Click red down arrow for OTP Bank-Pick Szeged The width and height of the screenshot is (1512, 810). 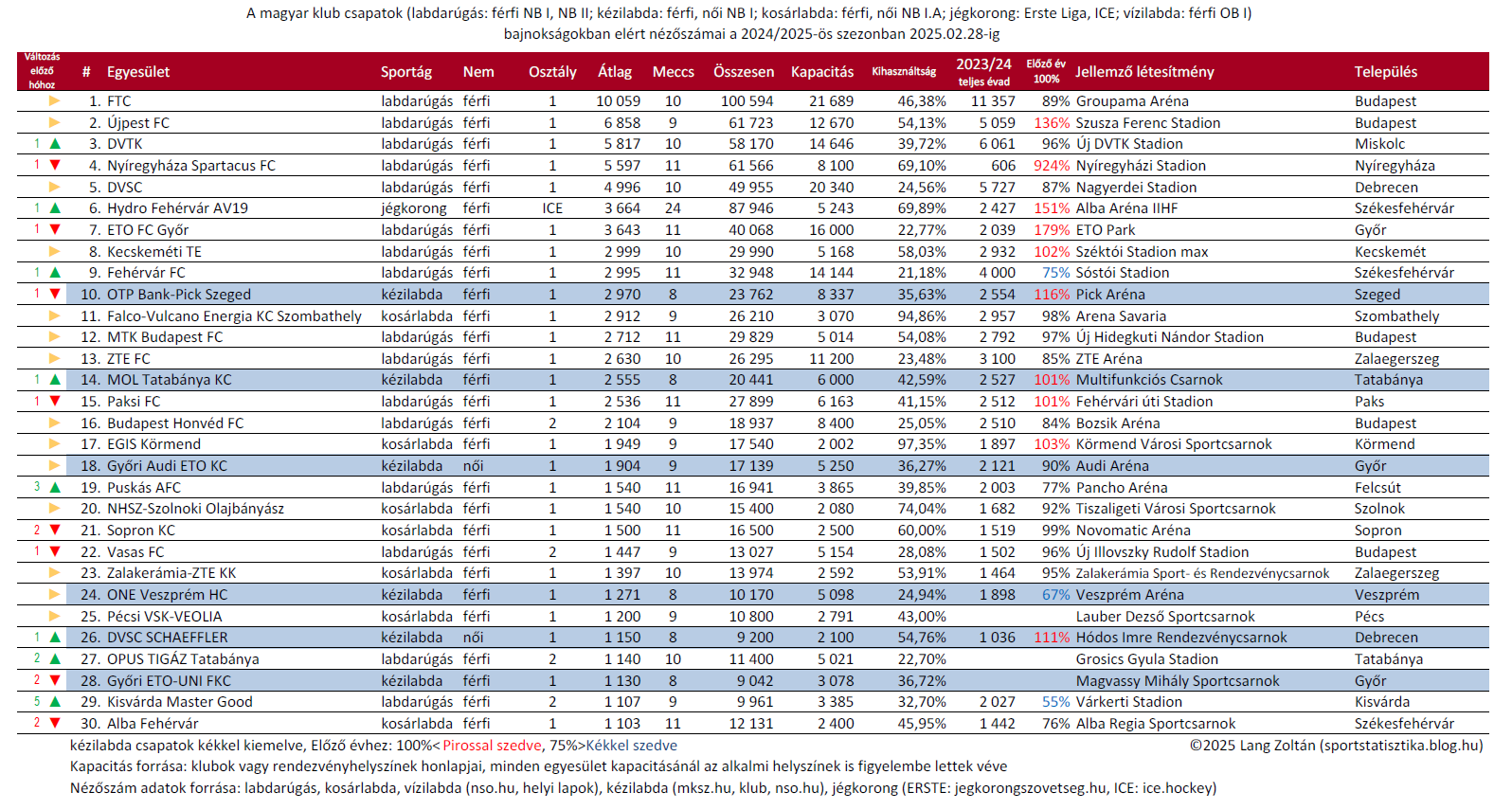[x=55, y=294]
